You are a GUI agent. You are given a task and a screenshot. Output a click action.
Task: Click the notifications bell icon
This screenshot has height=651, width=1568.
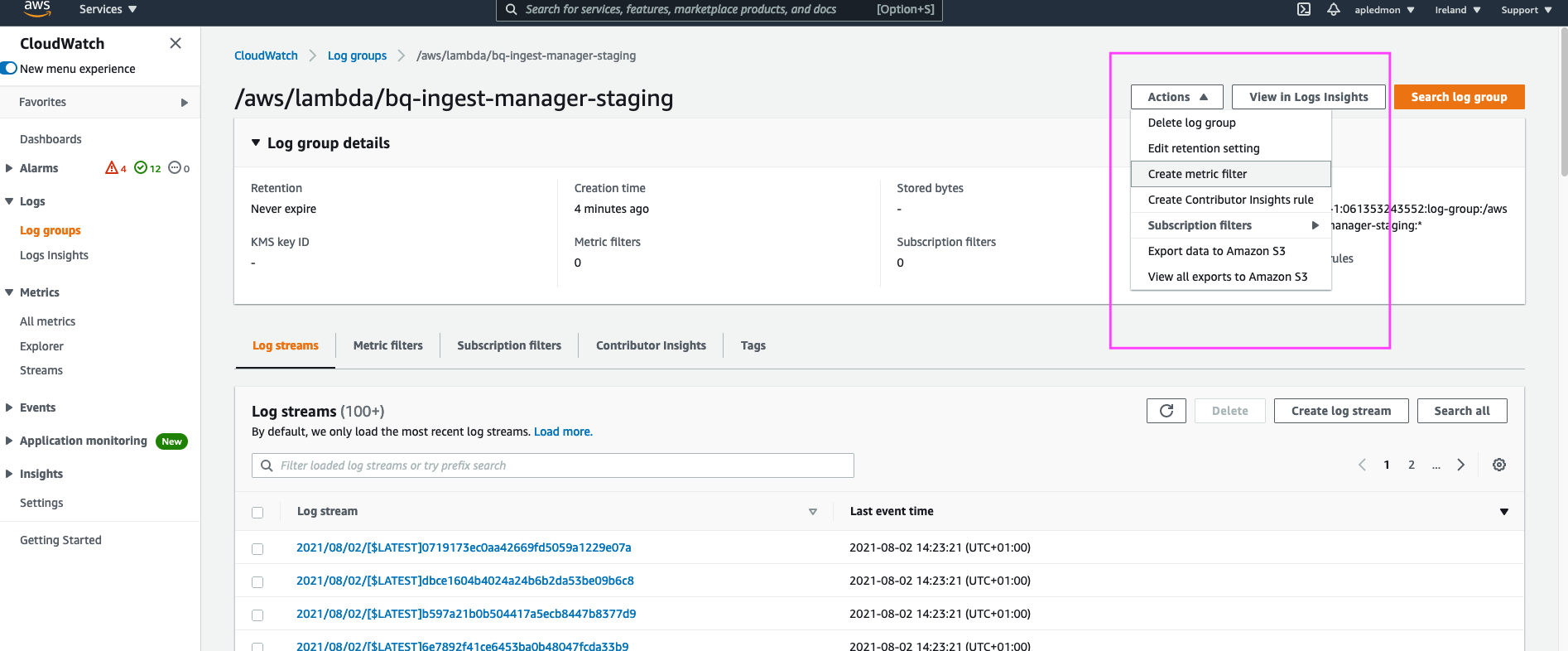pos(1333,10)
